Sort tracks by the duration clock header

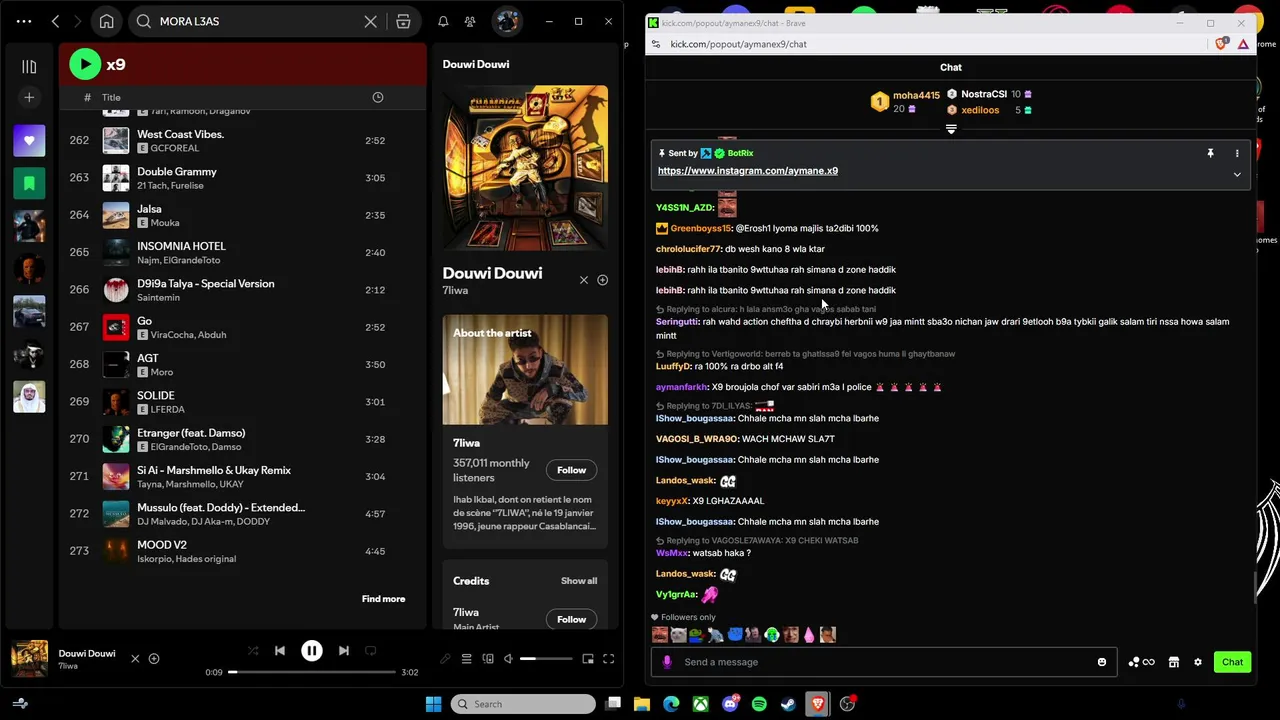pos(378,97)
